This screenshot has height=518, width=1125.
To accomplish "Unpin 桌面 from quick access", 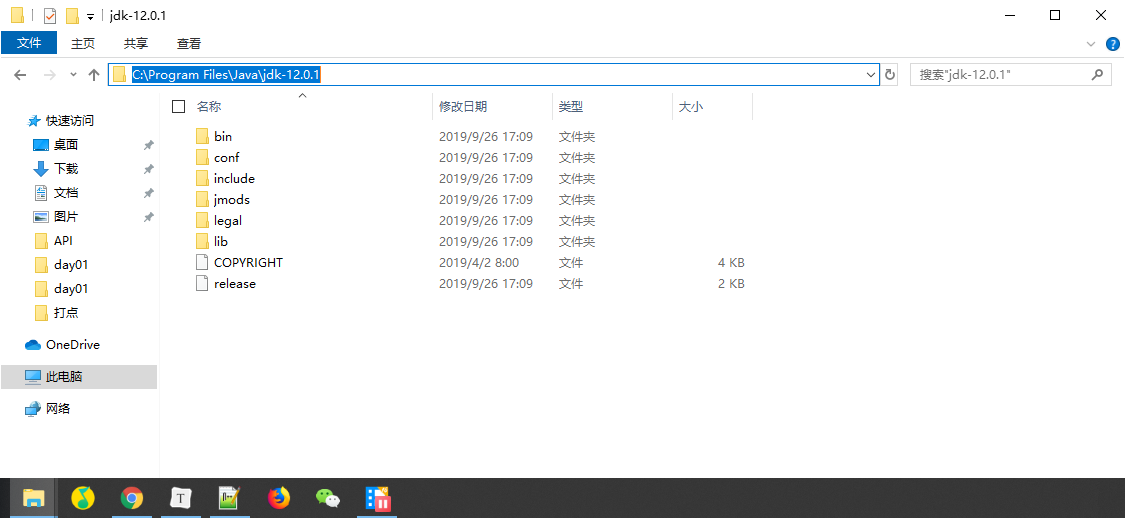I will (x=149, y=145).
